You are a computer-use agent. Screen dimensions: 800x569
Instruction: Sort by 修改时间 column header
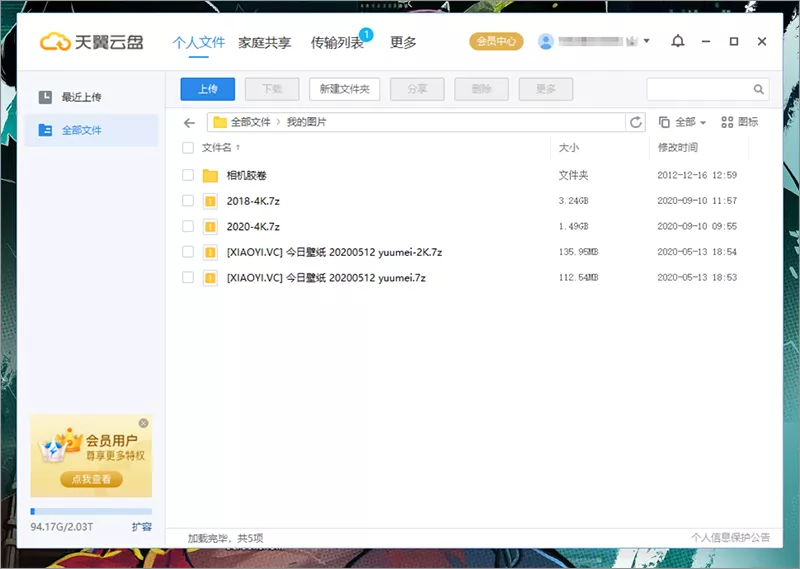pyautogui.click(x=678, y=148)
